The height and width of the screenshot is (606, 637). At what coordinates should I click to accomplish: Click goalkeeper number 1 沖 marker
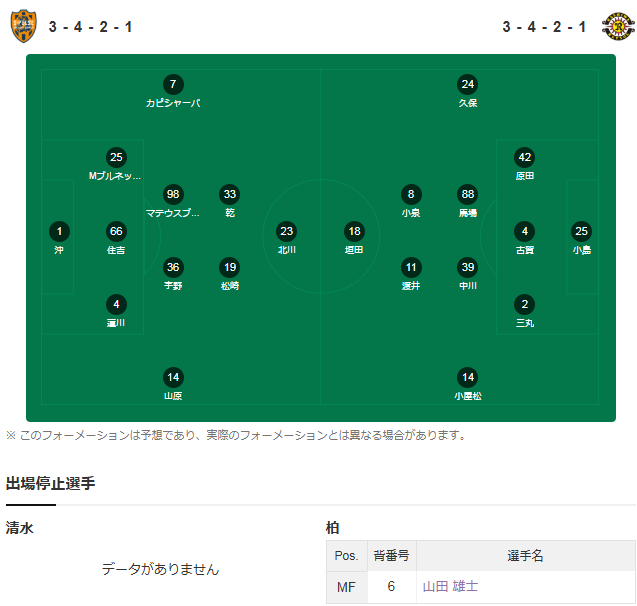point(59,232)
